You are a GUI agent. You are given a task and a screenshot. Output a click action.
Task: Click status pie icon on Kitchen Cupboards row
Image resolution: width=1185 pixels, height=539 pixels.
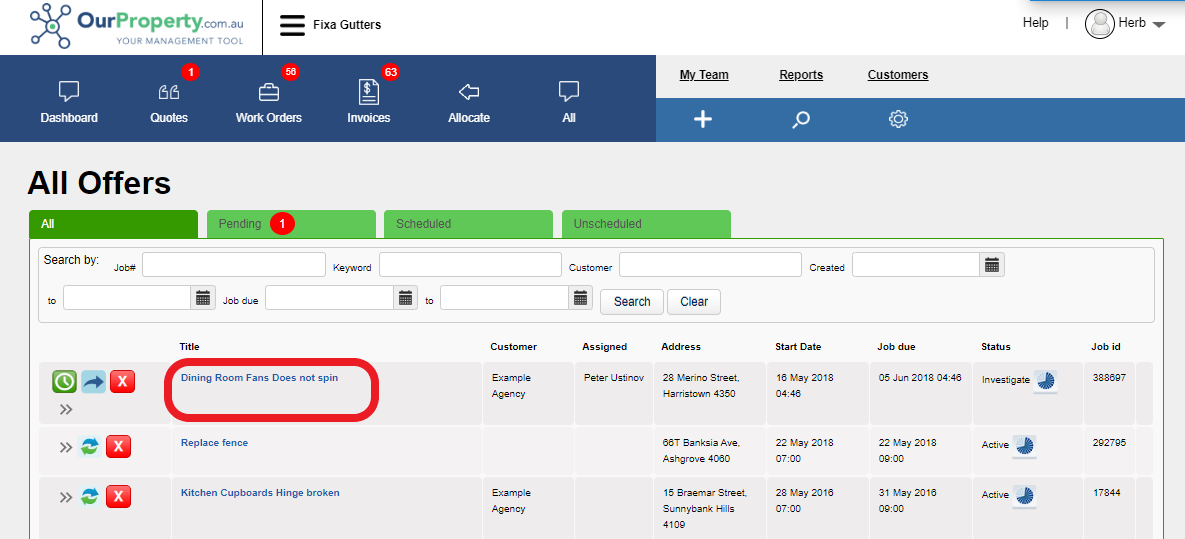point(1024,497)
